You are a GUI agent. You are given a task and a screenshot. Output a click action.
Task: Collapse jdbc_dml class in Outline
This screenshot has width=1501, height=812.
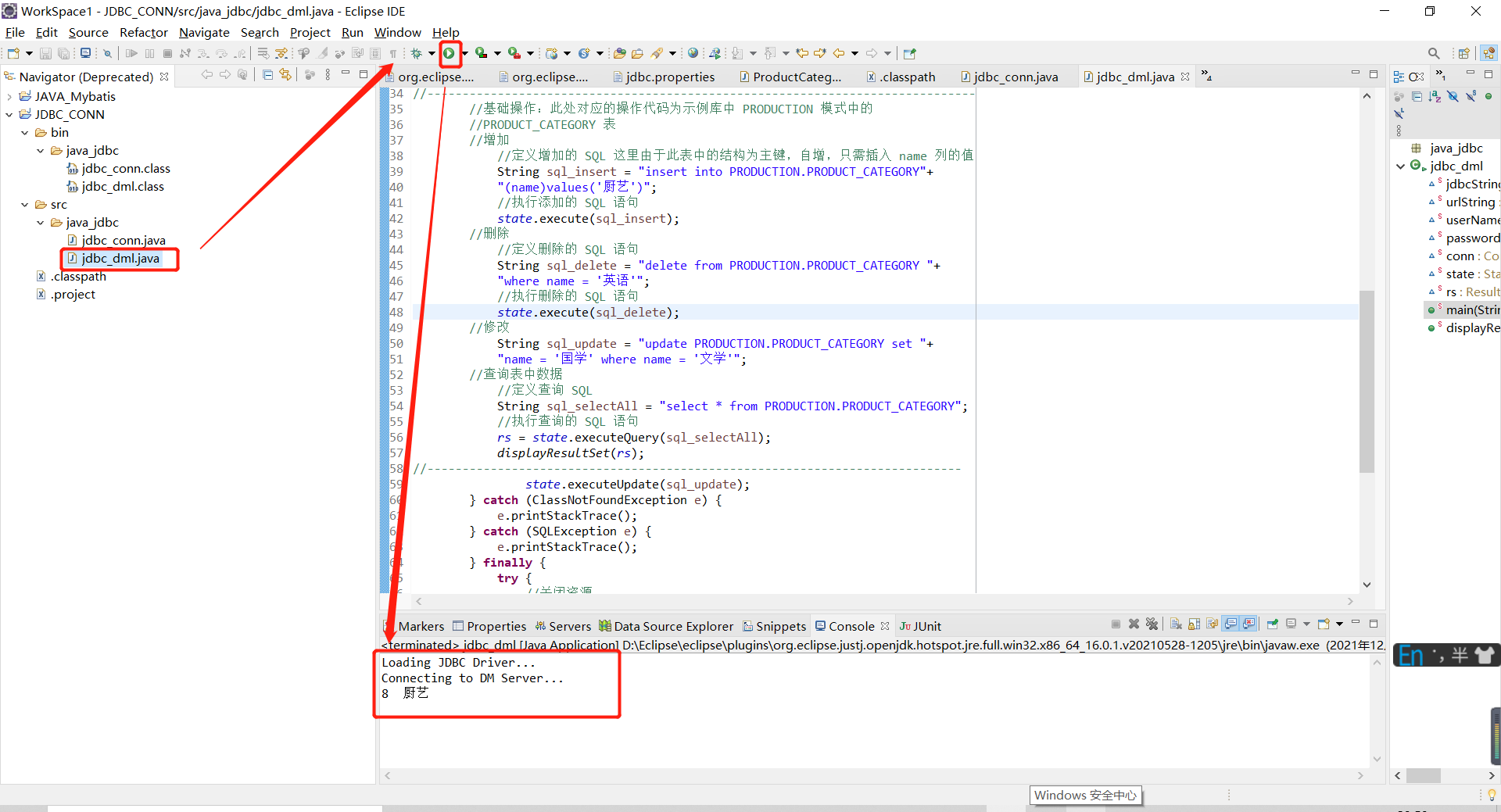1401,166
